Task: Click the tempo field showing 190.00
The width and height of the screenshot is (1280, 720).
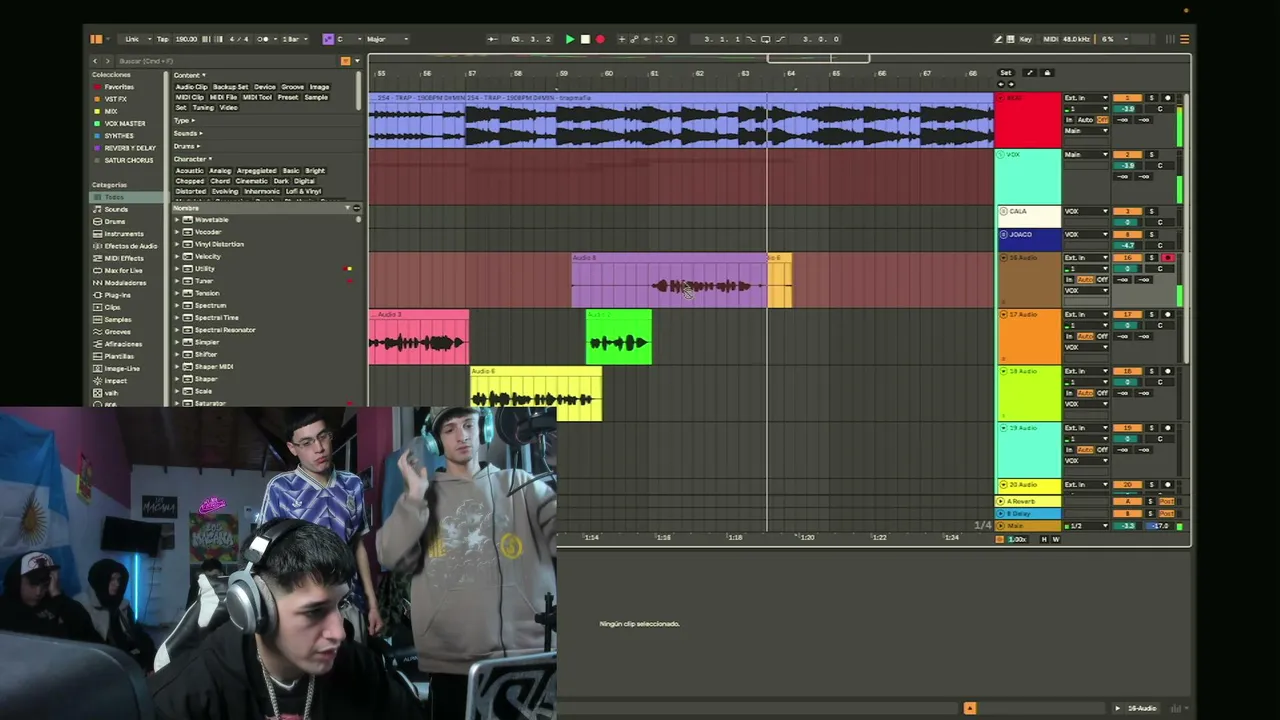Action: [x=186, y=39]
